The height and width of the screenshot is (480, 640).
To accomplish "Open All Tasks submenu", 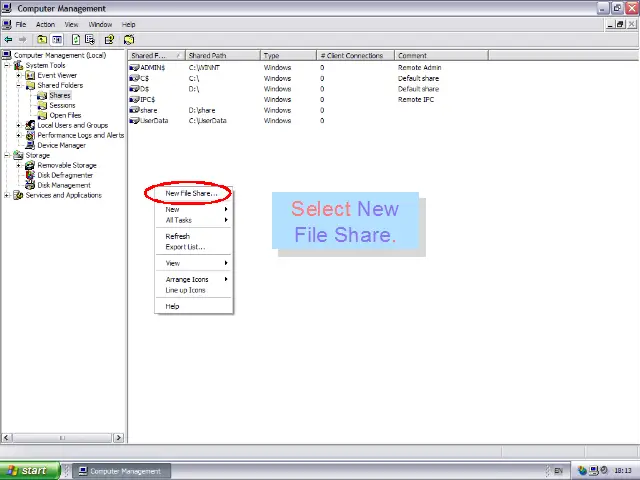I will click(x=180, y=220).
